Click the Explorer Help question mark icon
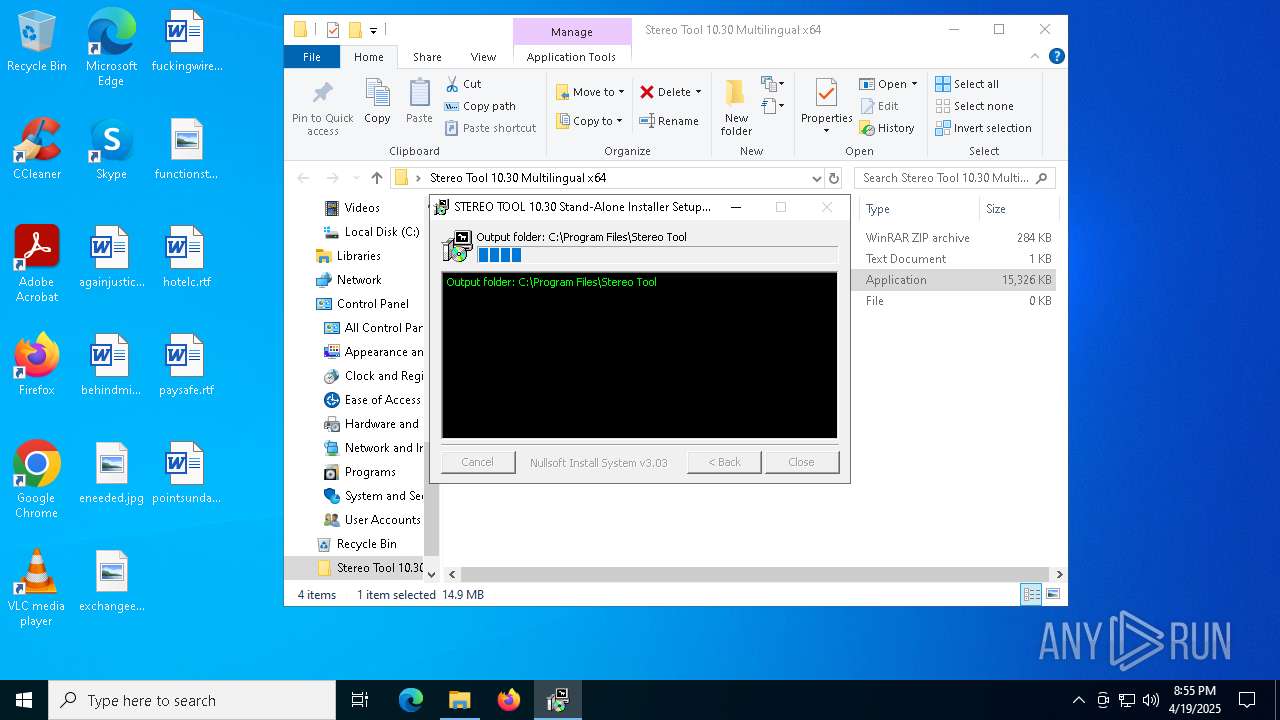Image resolution: width=1280 pixels, height=720 pixels. pyautogui.click(x=1056, y=57)
